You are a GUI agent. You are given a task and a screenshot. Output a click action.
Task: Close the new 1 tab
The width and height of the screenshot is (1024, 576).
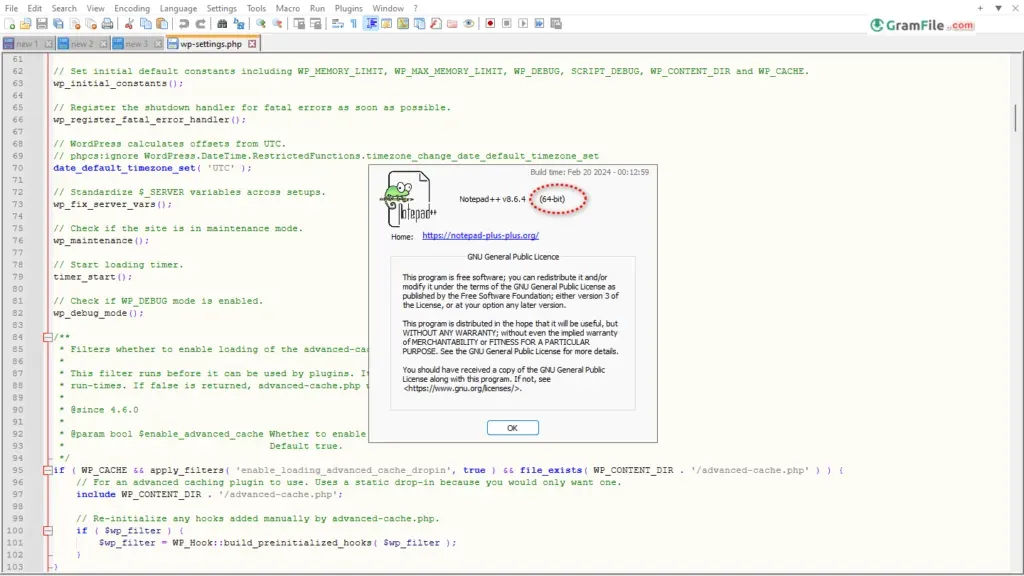click(49, 44)
